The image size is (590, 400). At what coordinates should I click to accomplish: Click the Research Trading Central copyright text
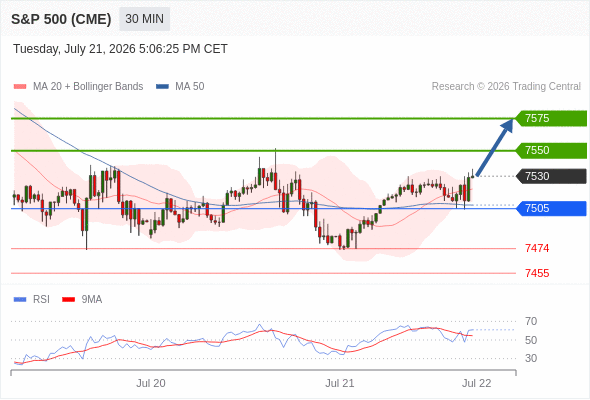coord(506,87)
